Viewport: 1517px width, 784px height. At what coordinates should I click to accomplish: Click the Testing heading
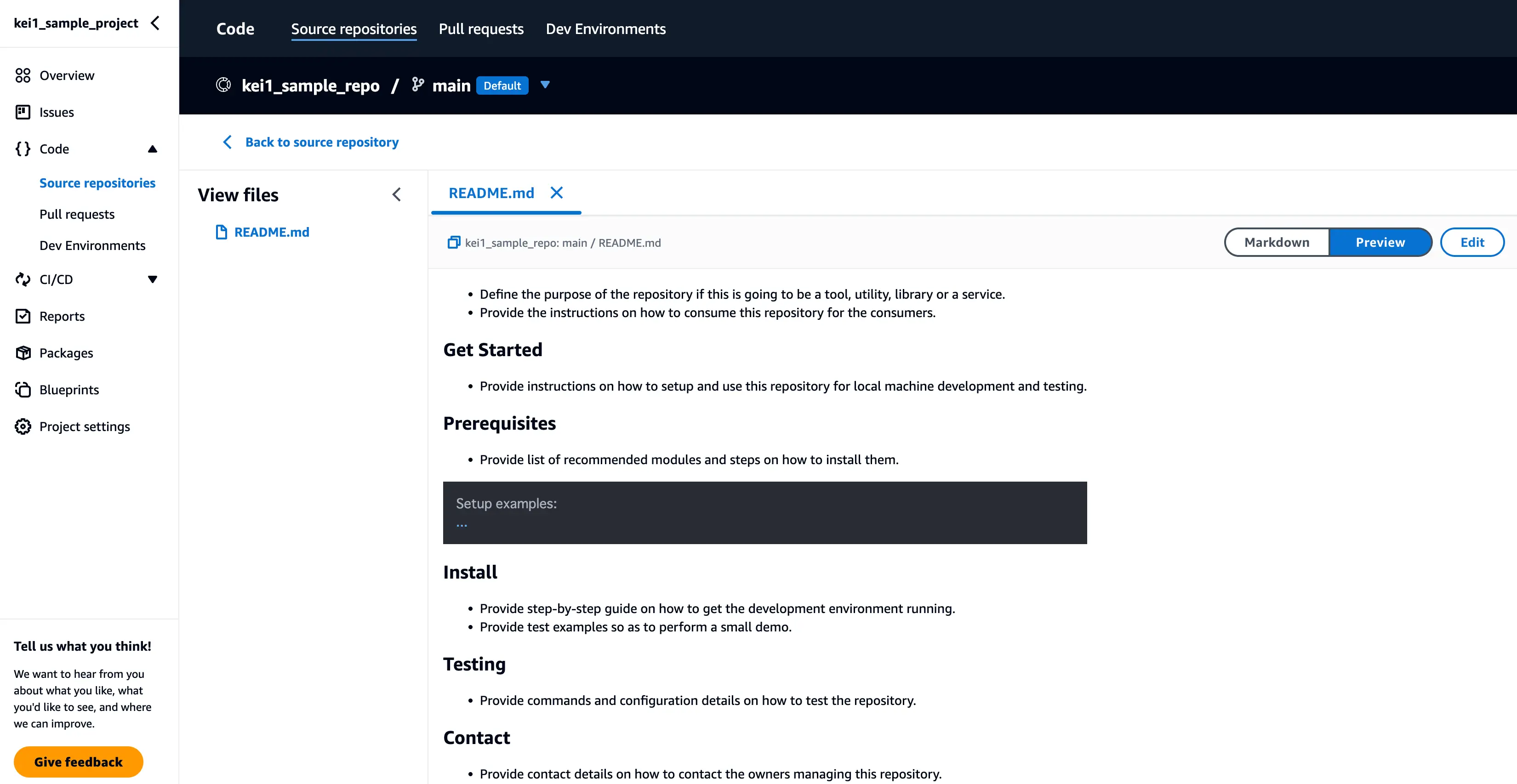click(475, 664)
